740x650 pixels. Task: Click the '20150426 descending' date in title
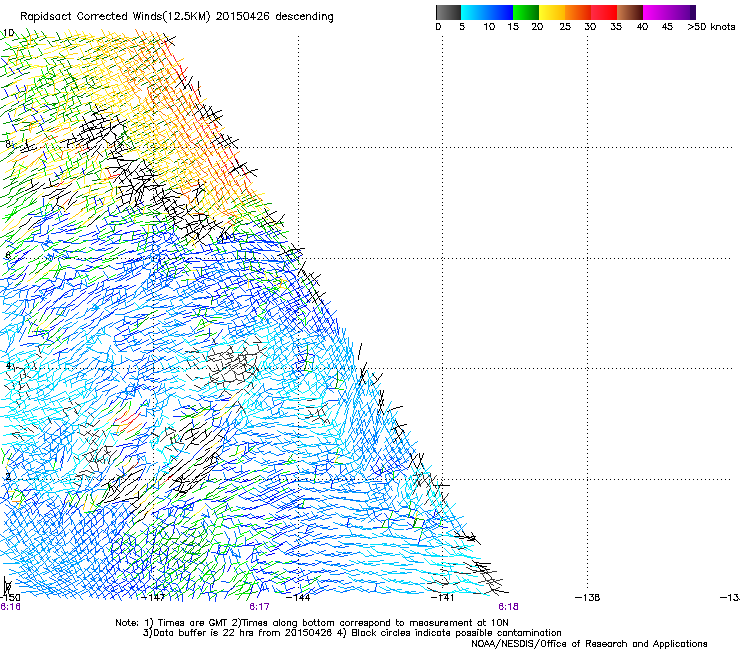click(274, 17)
